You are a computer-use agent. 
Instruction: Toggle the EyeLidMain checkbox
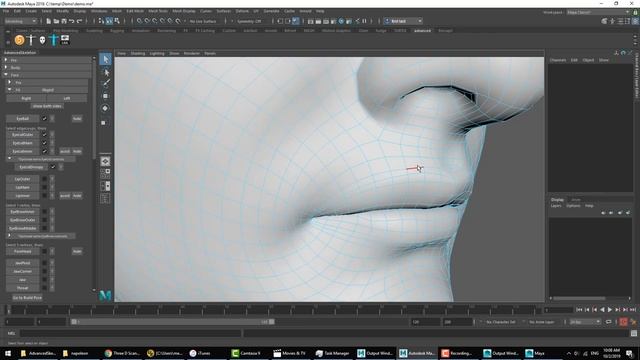(x=44, y=143)
